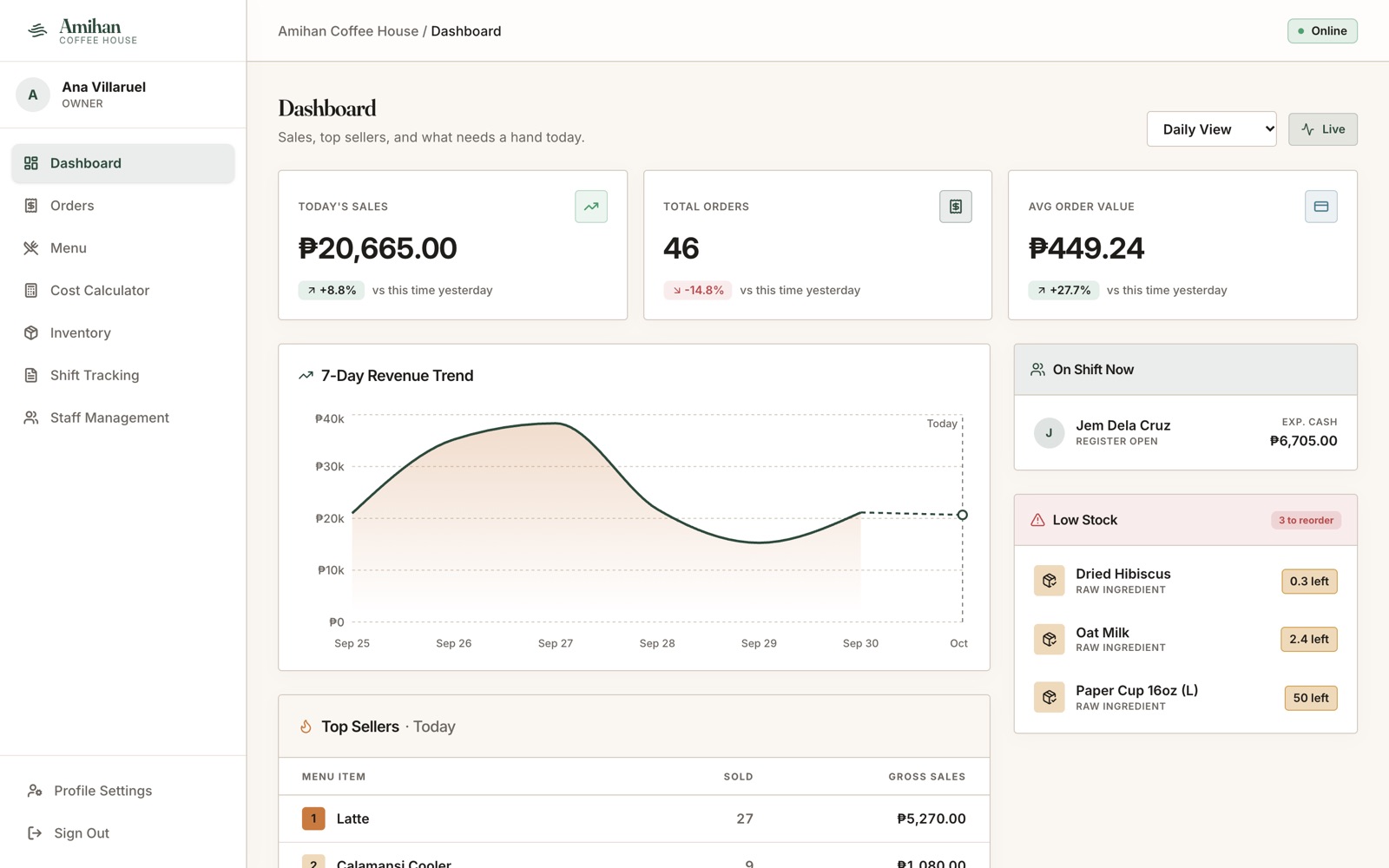Image resolution: width=1389 pixels, height=868 pixels.
Task: Click the Amihan Coffee House logo
Action: click(82, 31)
